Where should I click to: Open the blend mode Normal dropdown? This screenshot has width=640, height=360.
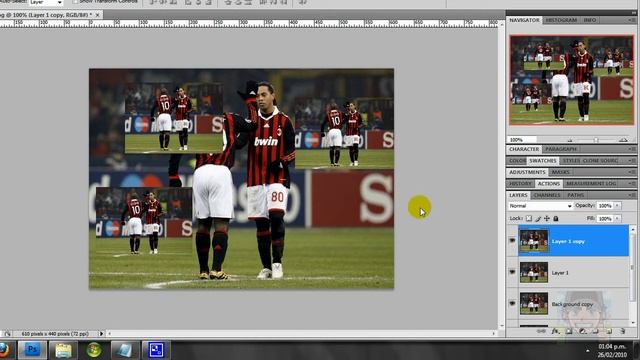point(540,206)
